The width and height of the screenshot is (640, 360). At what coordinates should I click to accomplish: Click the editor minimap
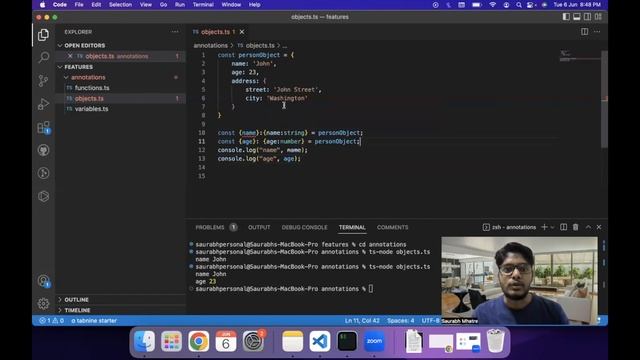pos(579,57)
